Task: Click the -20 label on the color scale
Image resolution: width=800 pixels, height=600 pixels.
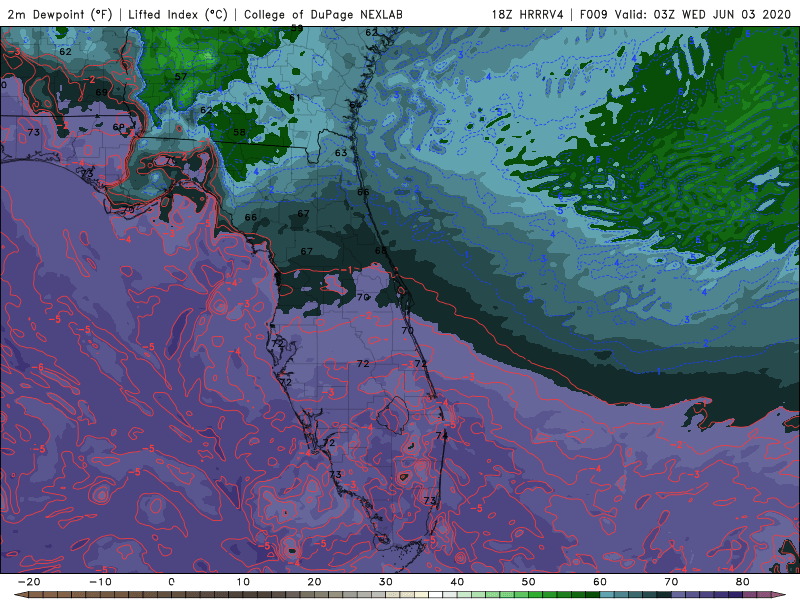Action: pos(29,581)
